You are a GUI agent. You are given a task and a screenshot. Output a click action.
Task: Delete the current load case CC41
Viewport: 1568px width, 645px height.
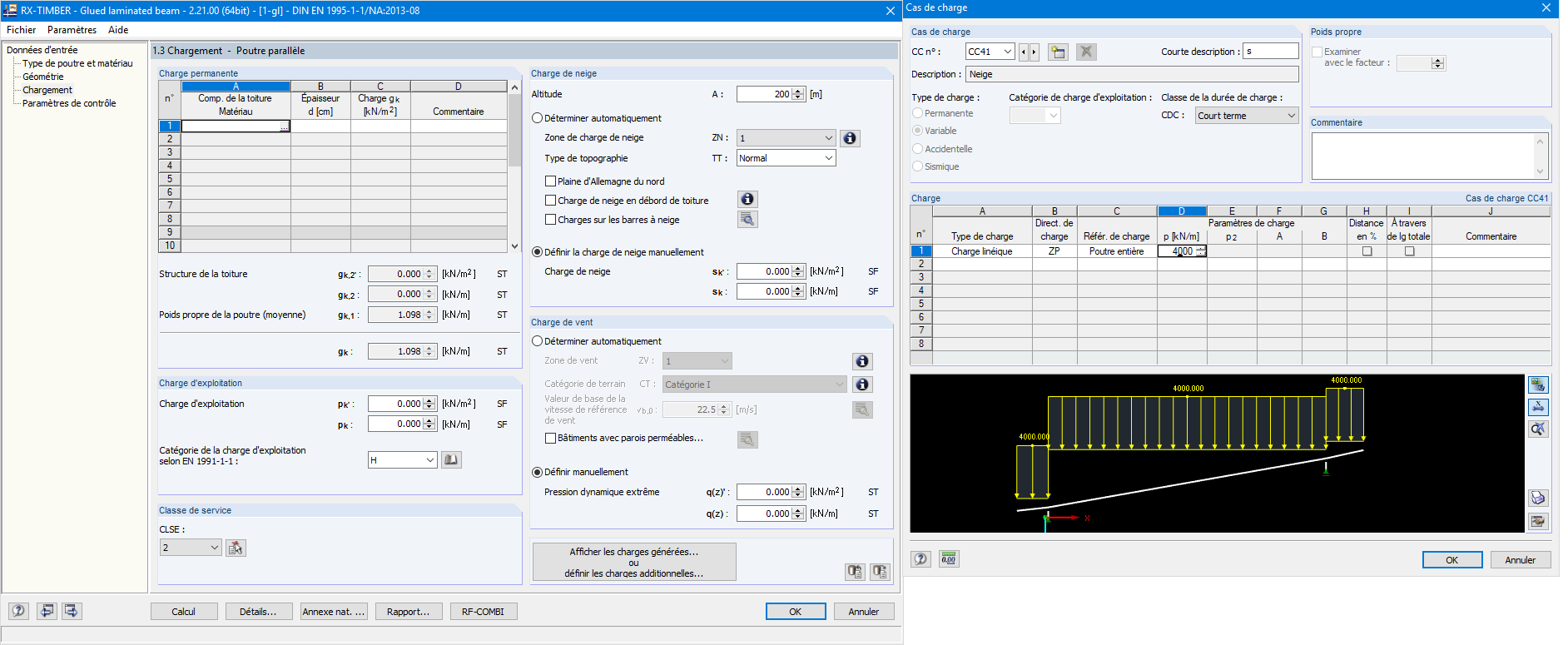(1086, 52)
